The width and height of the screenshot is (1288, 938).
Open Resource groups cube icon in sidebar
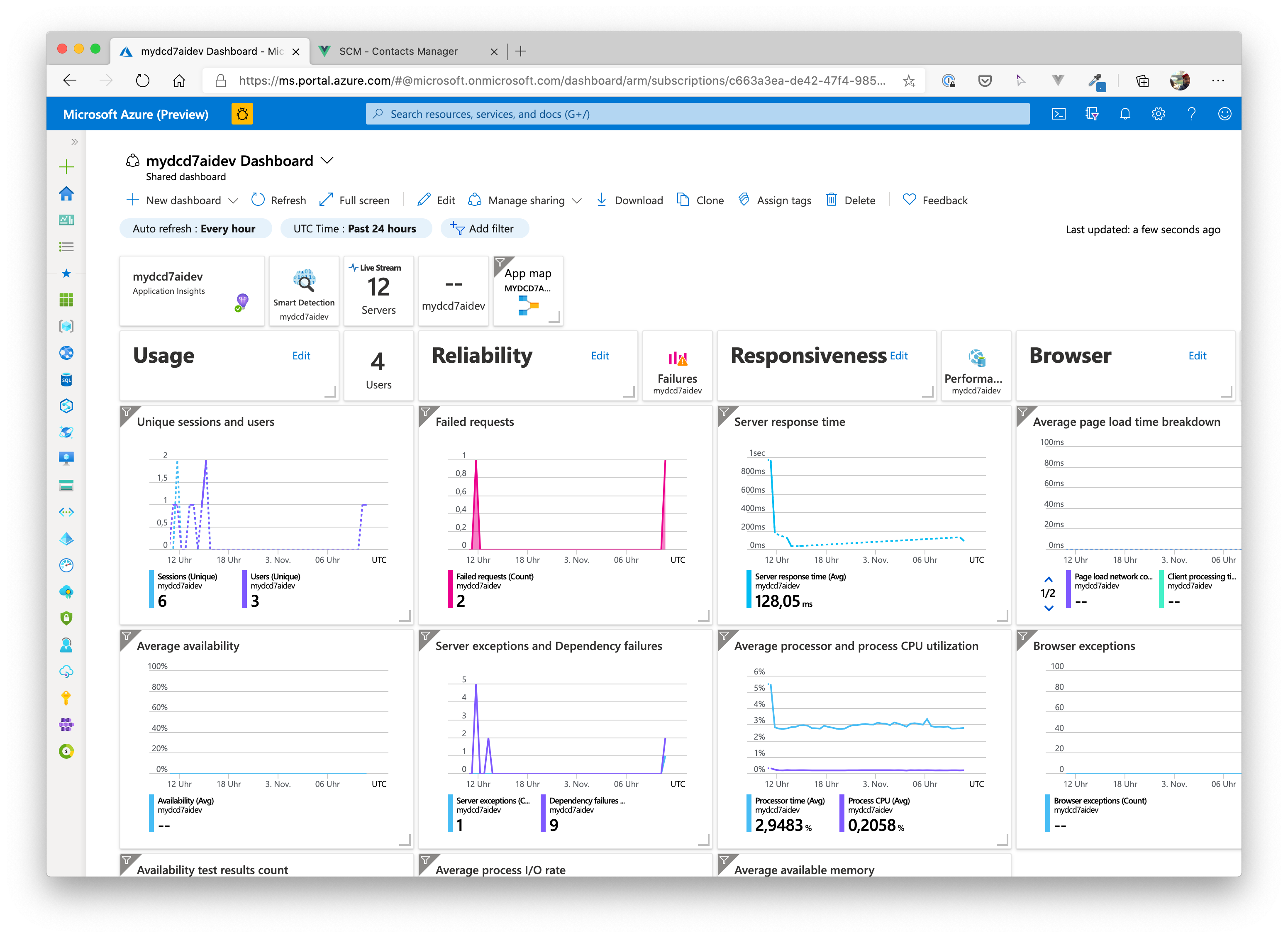click(x=66, y=326)
